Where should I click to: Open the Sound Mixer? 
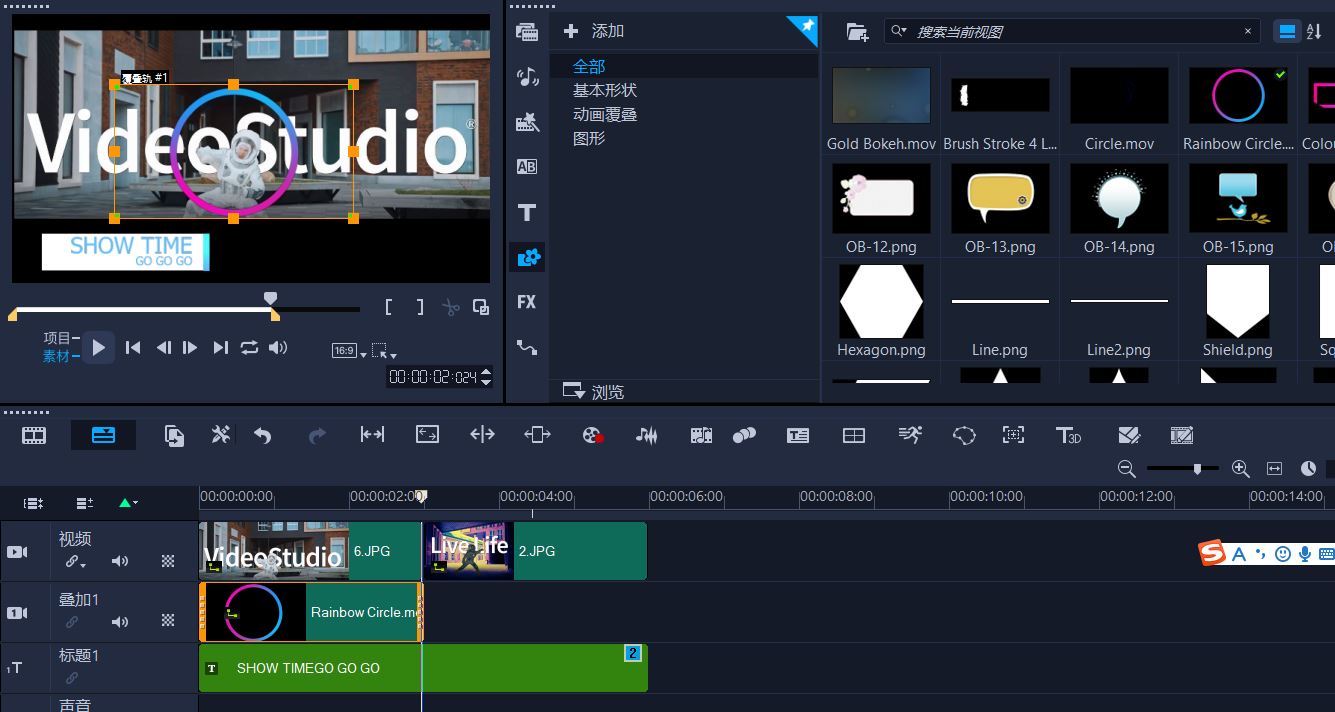[x=647, y=435]
